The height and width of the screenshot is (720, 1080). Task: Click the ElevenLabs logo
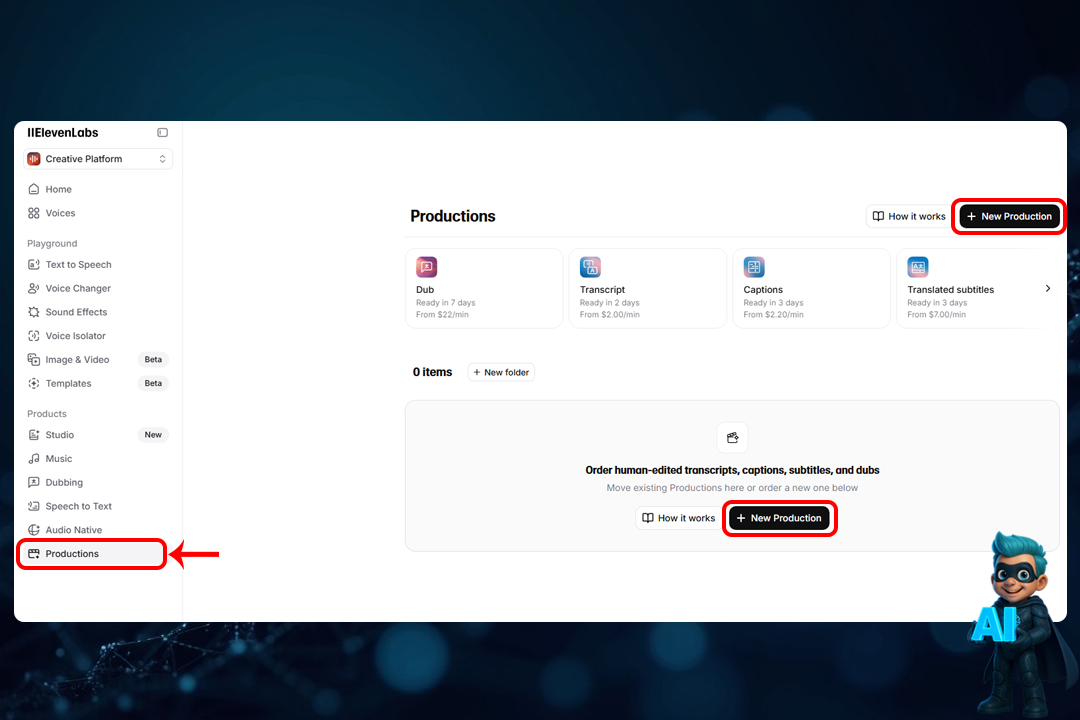(63, 133)
